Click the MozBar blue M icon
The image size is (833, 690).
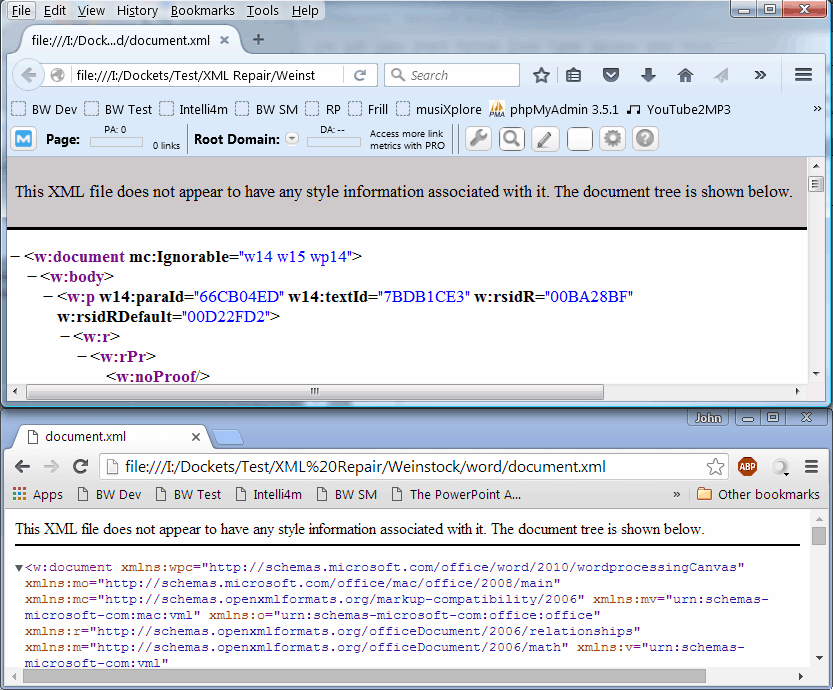23,139
